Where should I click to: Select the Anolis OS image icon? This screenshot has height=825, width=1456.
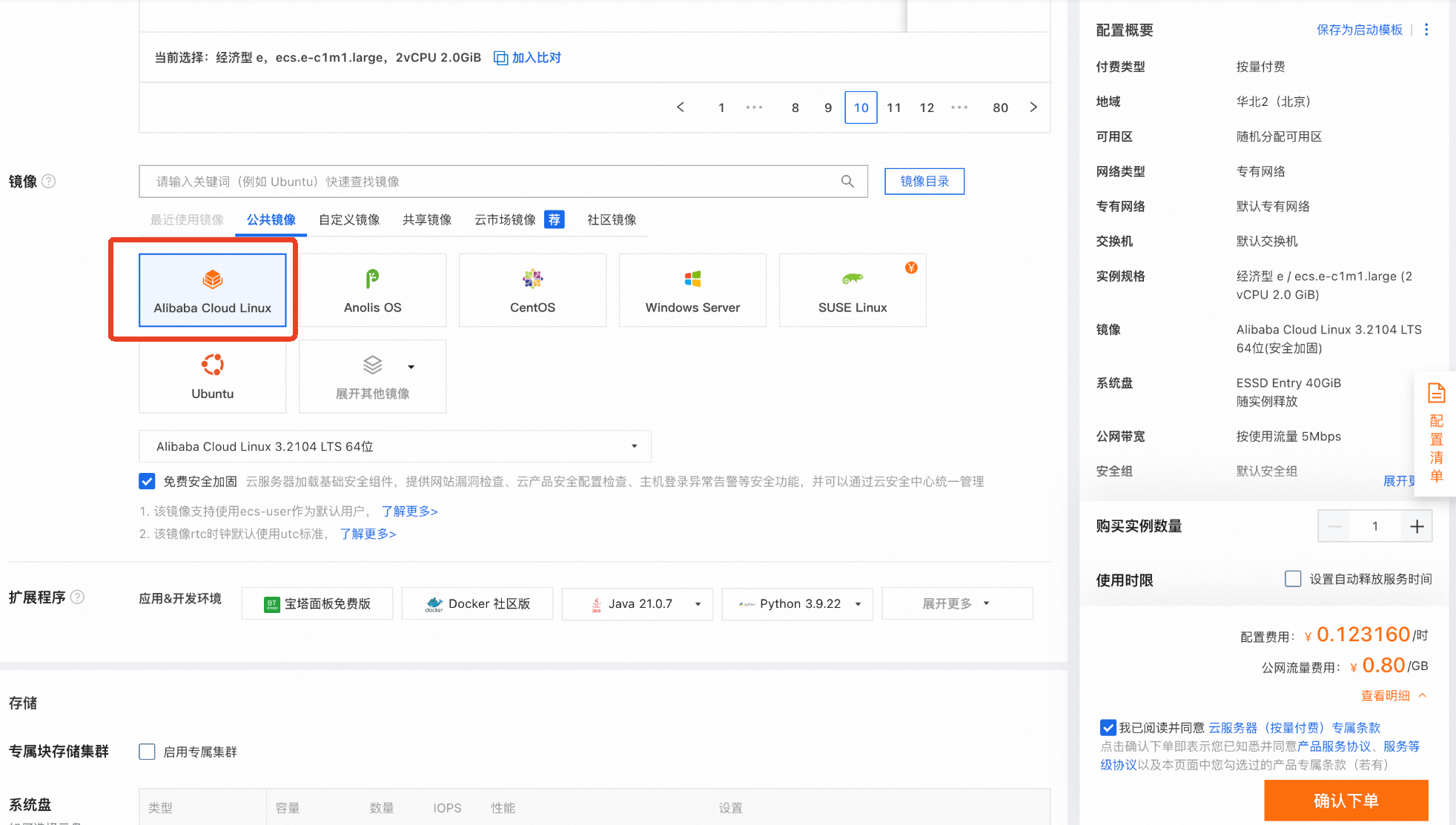tap(372, 280)
